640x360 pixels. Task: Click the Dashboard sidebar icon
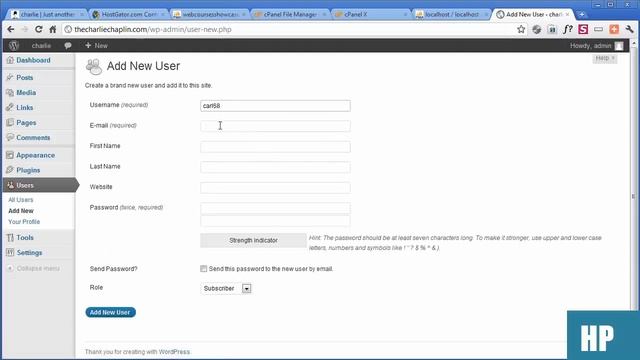coord(10,60)
